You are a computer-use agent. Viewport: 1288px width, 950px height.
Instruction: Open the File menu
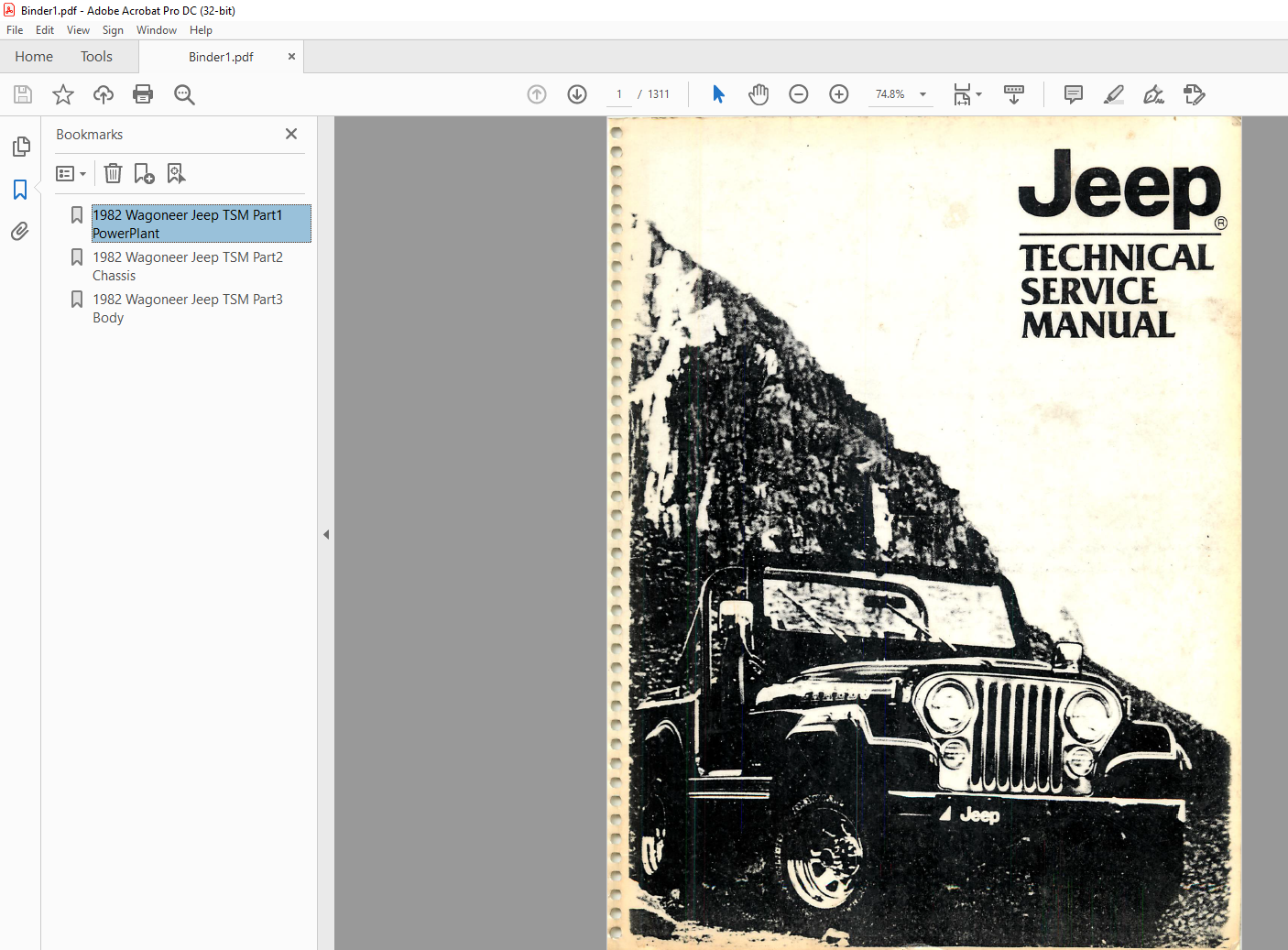tap(15, 30)
